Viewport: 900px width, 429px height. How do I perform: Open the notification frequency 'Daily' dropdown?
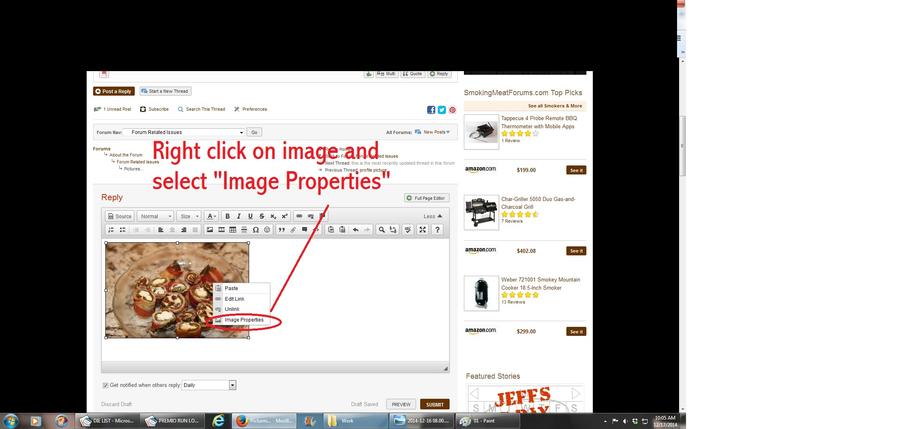click(209, 385)
